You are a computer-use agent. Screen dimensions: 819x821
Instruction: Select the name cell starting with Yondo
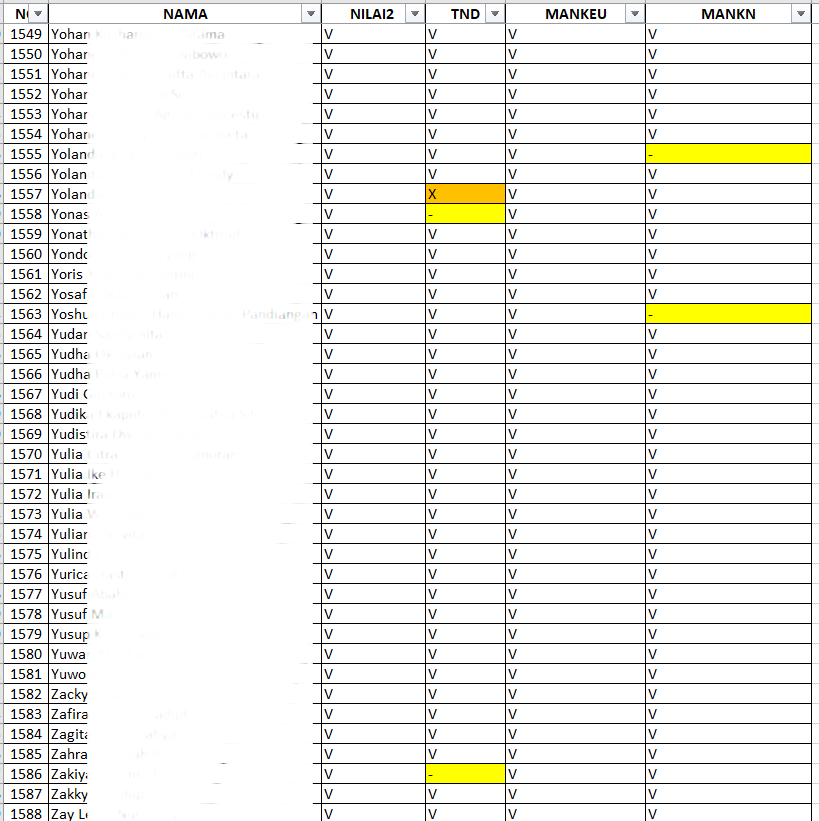pos(185,254)
